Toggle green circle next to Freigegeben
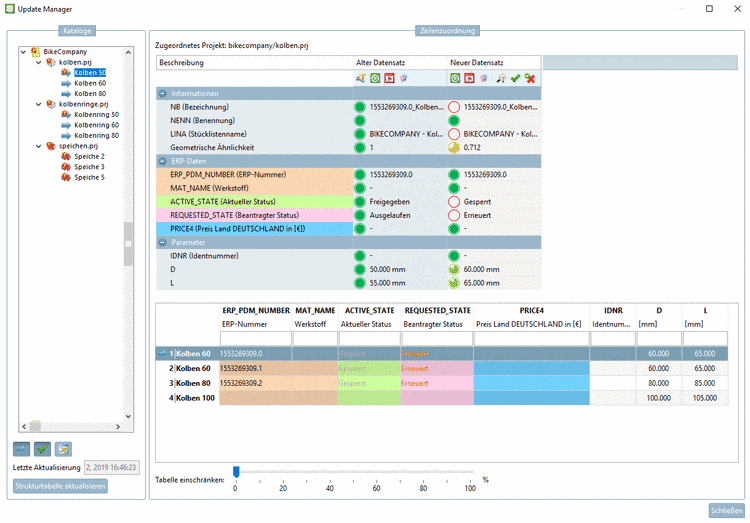Viewport: 750px width, 523px height. coord(360,201)
